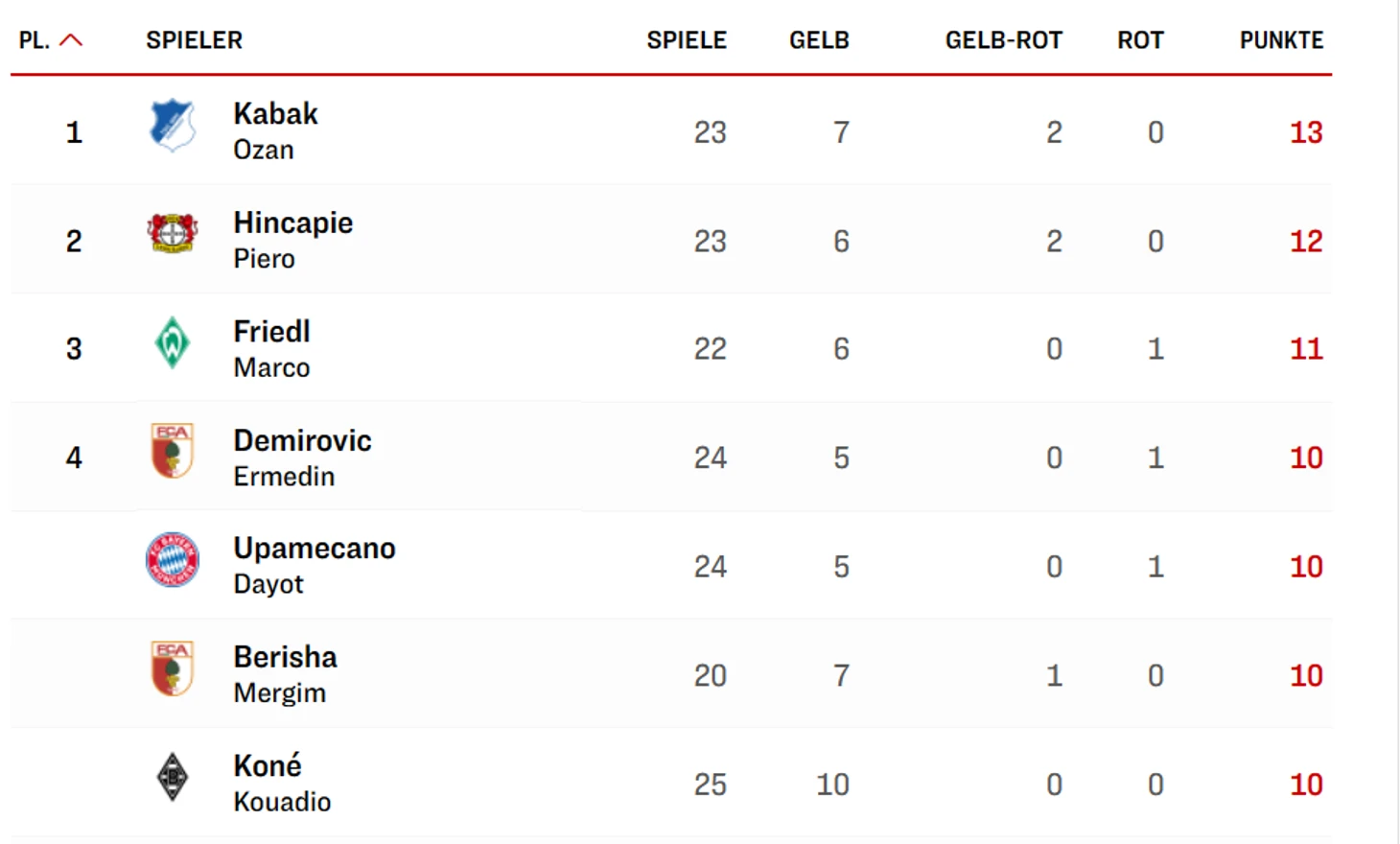Sort by ROT column header
The width and height of the screenshot is (1400, 844).
1140,40
